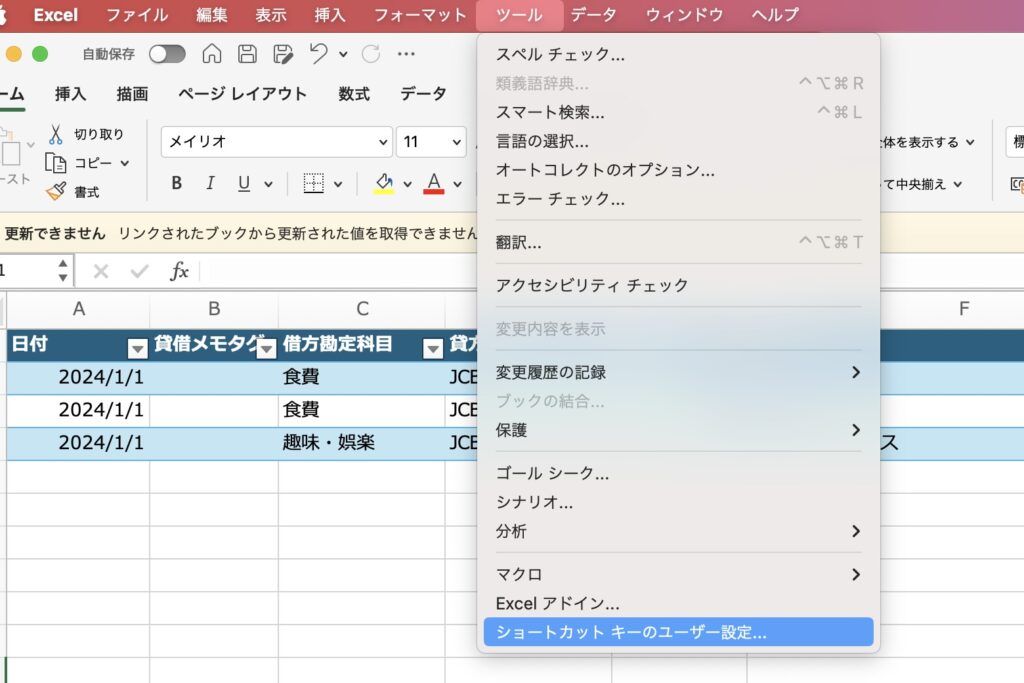Choose アクセシビリティ チェック menu item
This screenshot has height=683, width=1024.
[x=679, y=285]
